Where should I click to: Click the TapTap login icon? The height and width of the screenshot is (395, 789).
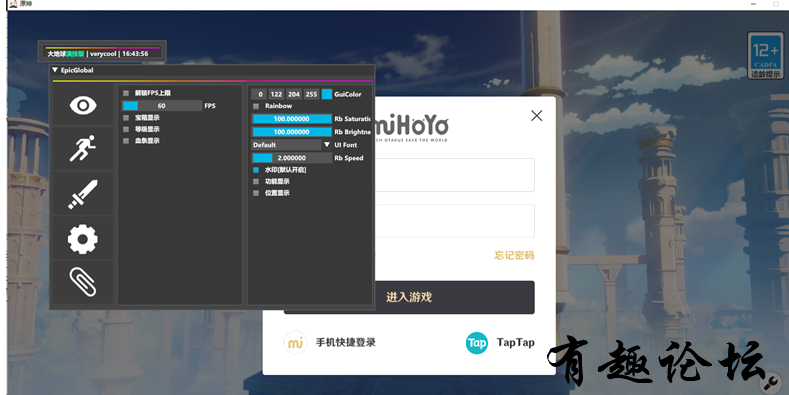[477, 343]
